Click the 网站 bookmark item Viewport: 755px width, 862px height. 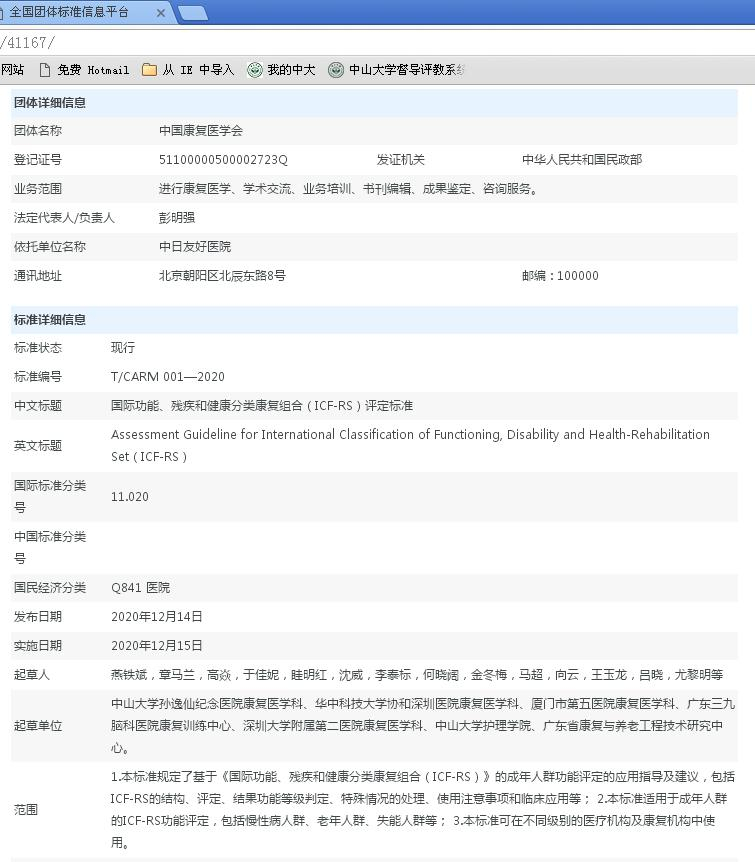coord(12,70)
